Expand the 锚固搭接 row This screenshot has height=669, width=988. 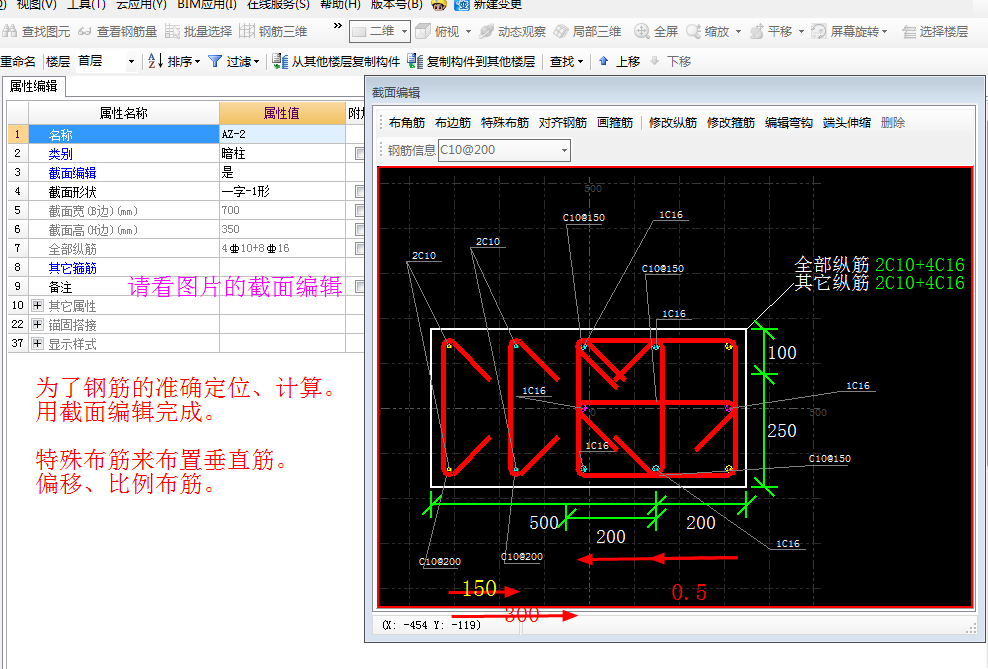tap(37, 324)
